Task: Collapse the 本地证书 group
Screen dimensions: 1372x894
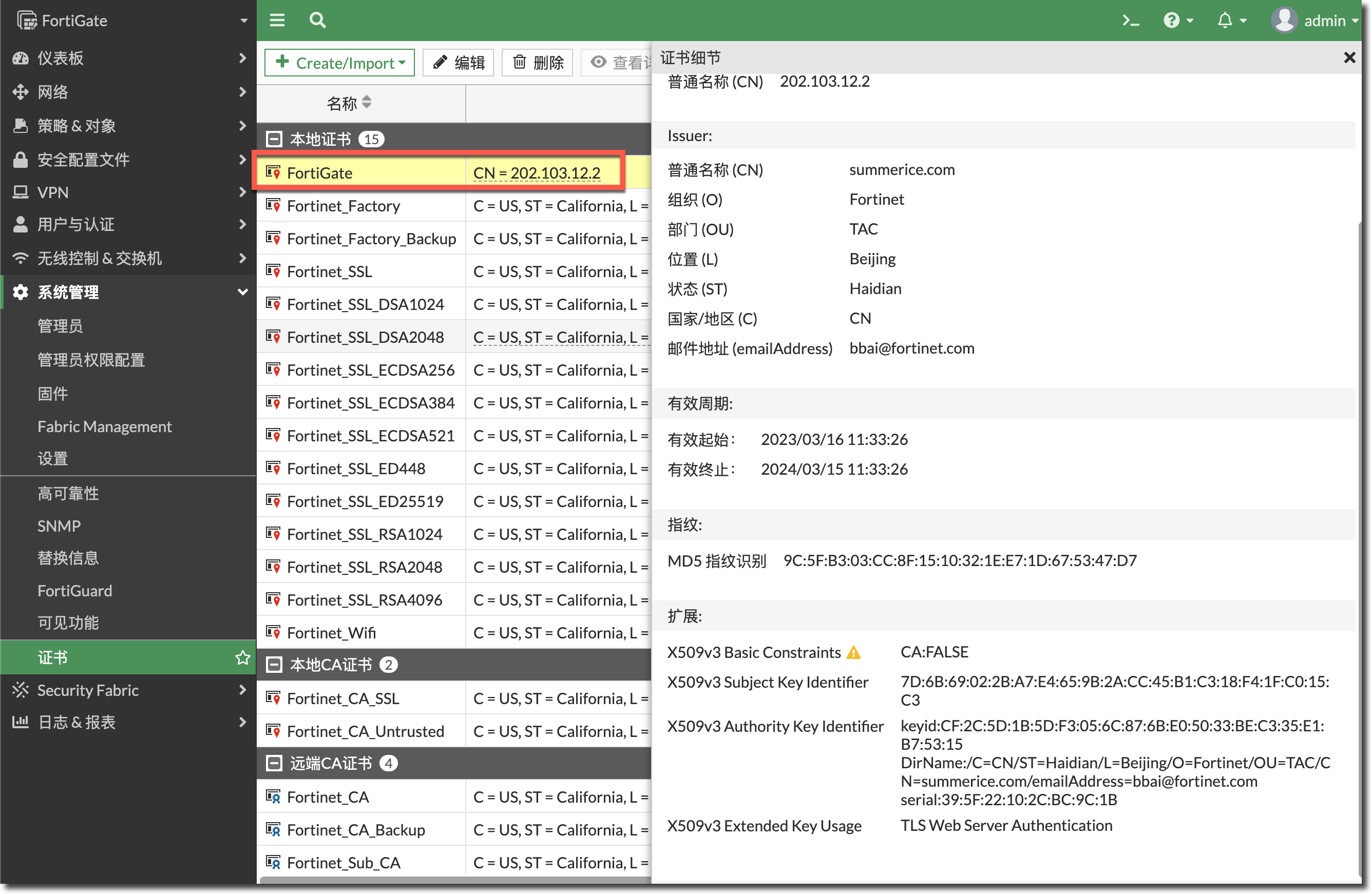Action: [x=274, y=140]
